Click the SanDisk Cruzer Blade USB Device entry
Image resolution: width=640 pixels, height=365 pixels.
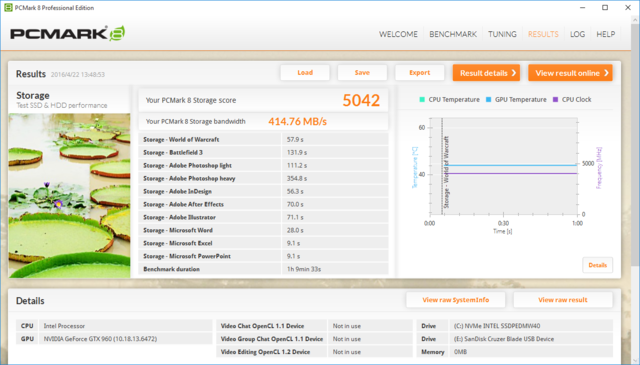[x=504, y=339]
